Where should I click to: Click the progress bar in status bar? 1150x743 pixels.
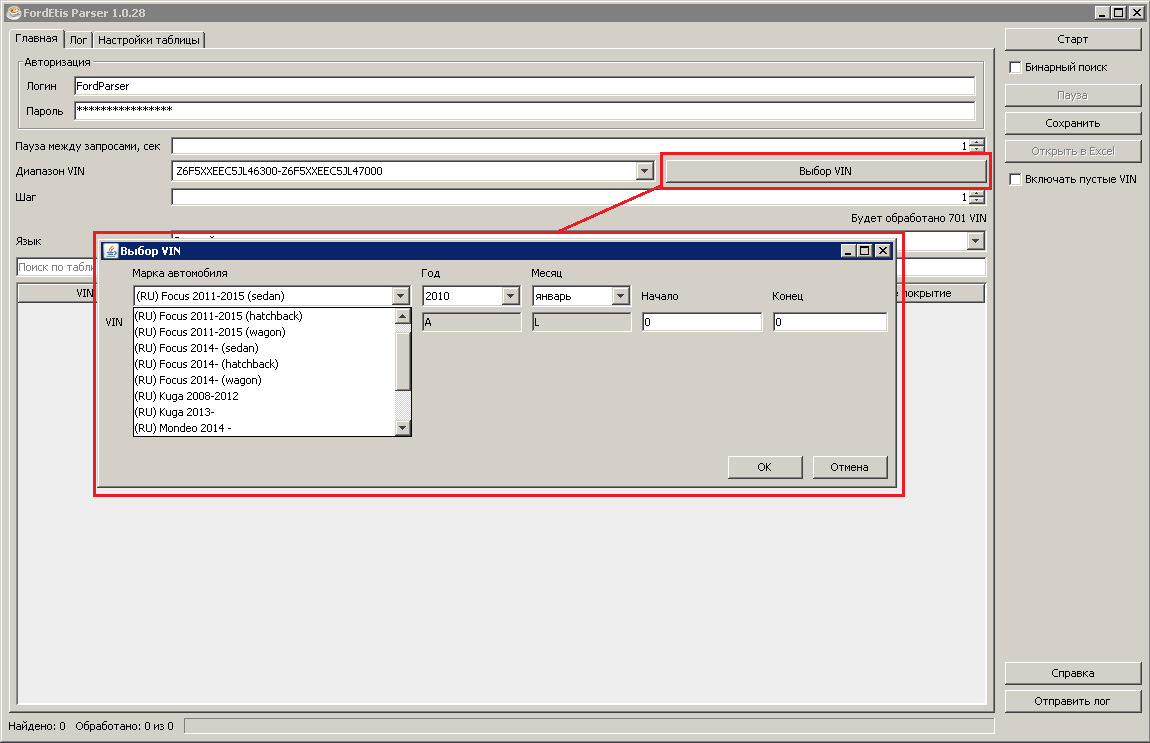(x=589, y=725)
